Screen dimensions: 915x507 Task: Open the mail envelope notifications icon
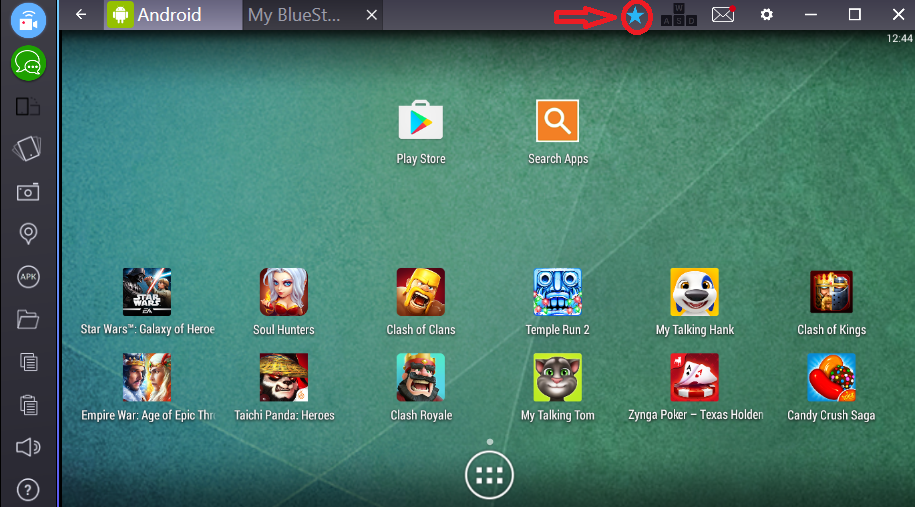(x=724, y=15)
